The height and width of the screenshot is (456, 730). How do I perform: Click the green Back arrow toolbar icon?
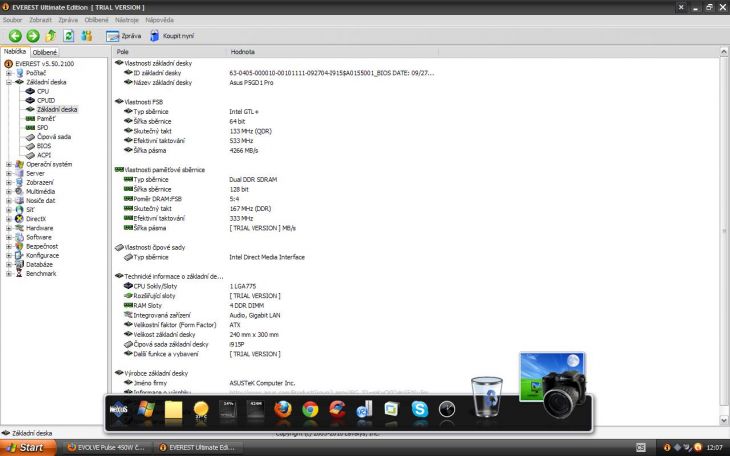pos(15,36)
